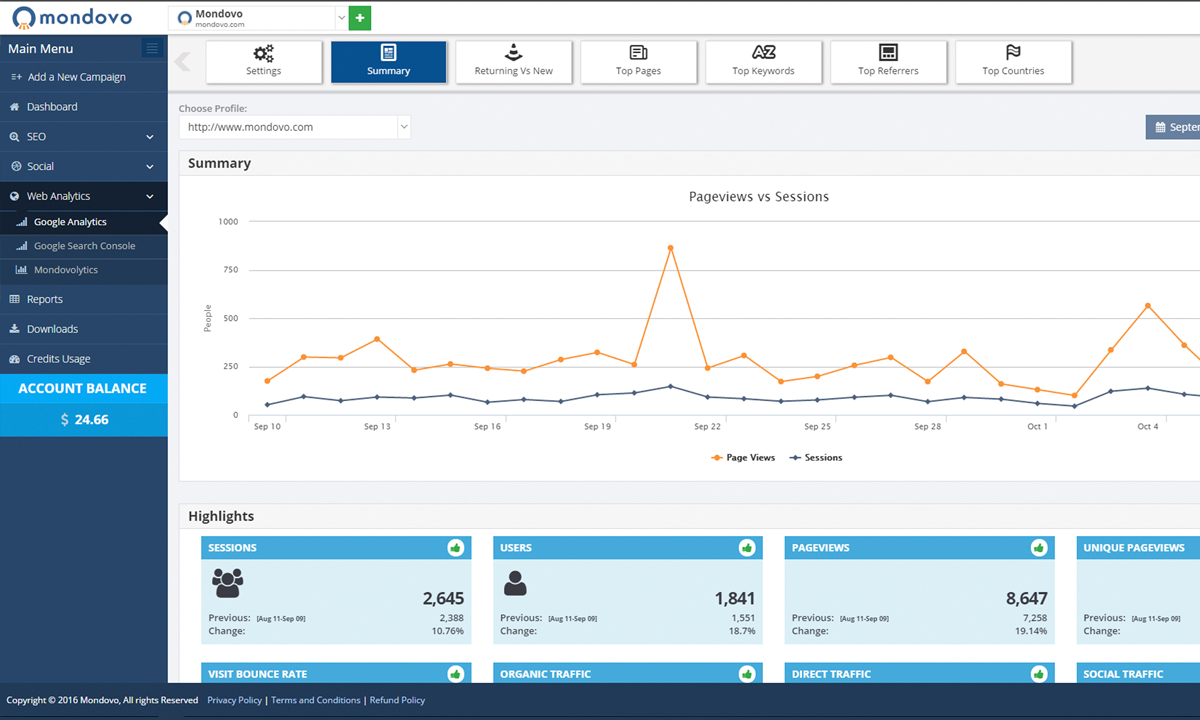
Task: Open the Choose Profile dropdown
Action: point(295,127)
